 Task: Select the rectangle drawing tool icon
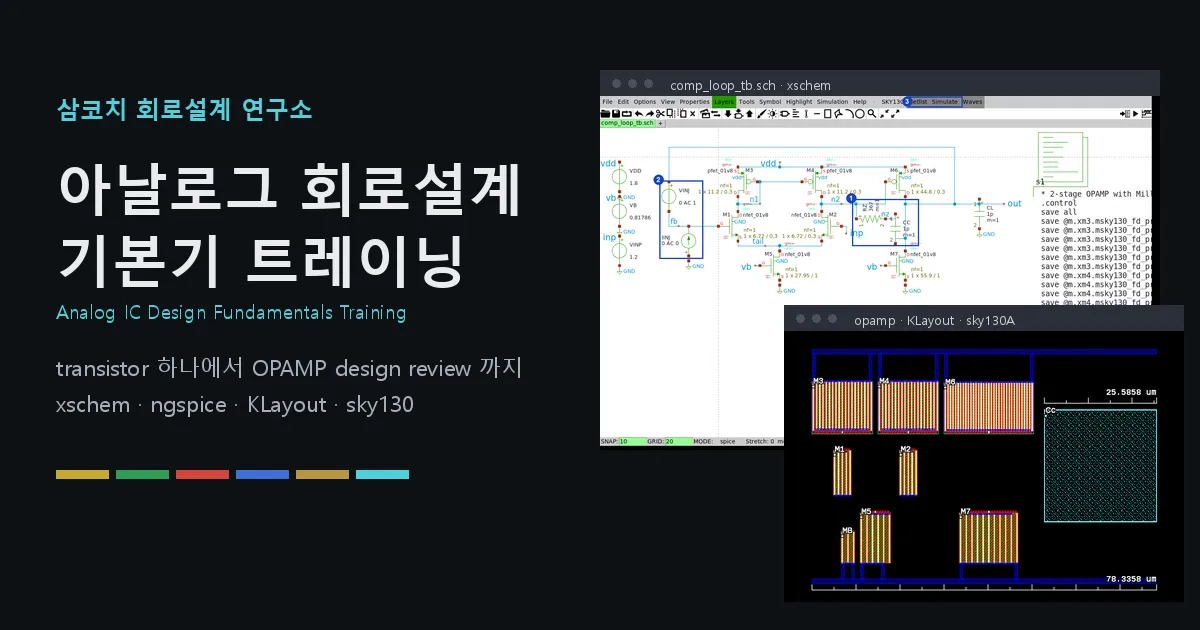(827, 114)
